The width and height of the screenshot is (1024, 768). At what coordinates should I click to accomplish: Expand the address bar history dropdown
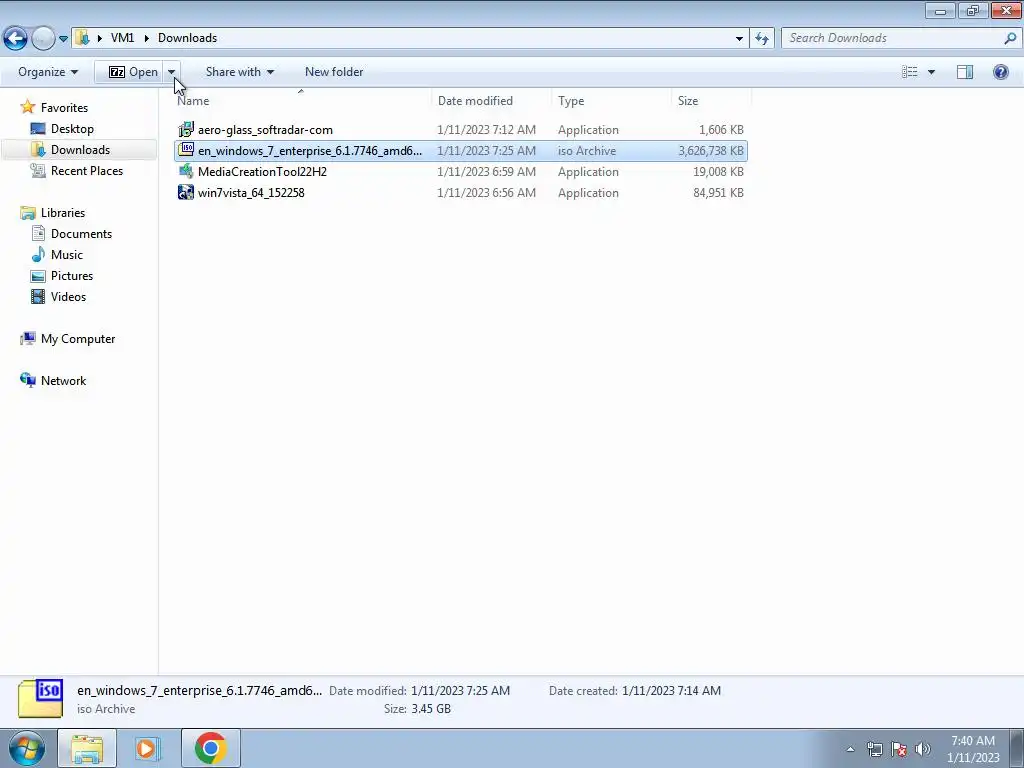[x=739, y=39]
